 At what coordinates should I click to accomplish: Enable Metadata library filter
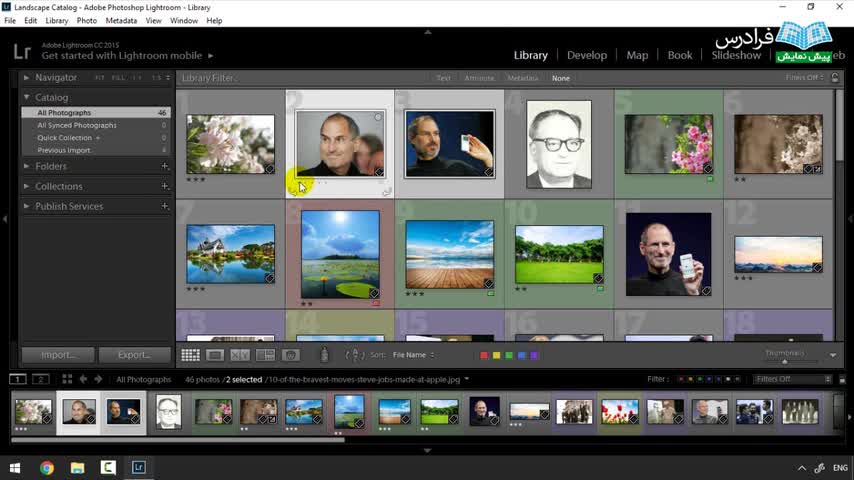click(x=523, y=78)
